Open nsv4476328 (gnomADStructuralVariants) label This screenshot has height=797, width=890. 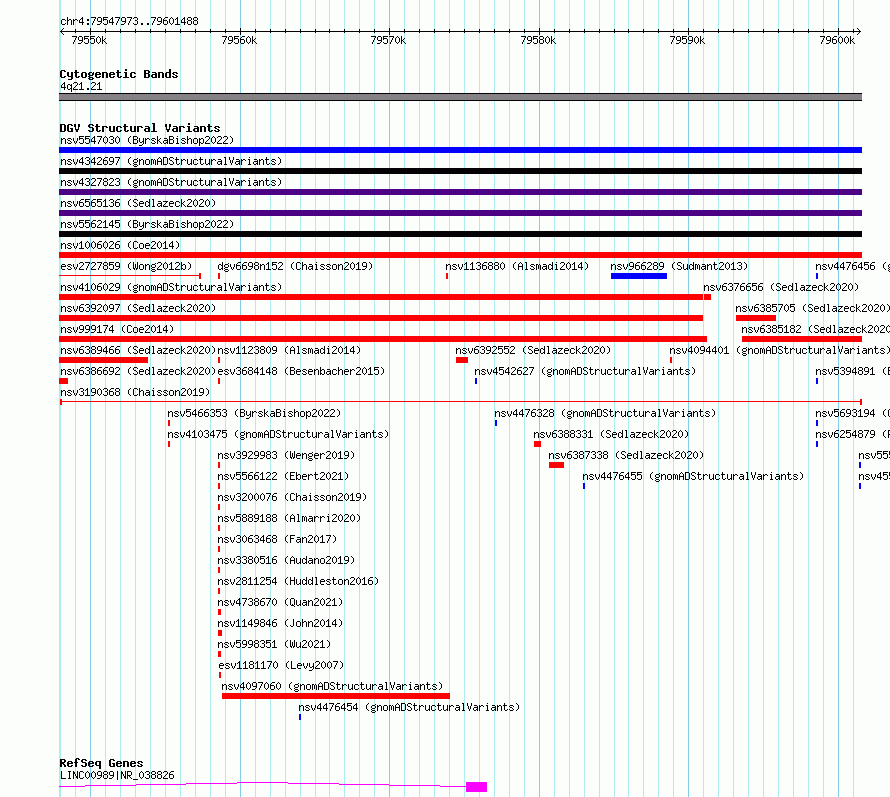click(x=605, y=413)
